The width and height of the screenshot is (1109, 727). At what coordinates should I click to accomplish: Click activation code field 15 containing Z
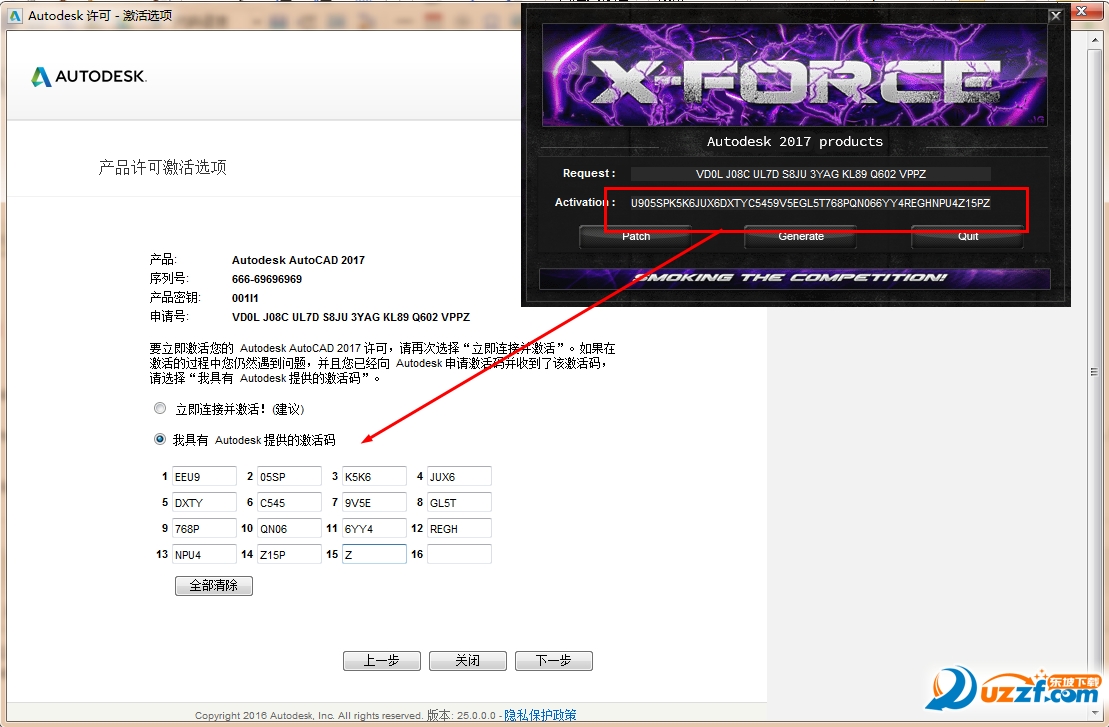click(373, 554)
